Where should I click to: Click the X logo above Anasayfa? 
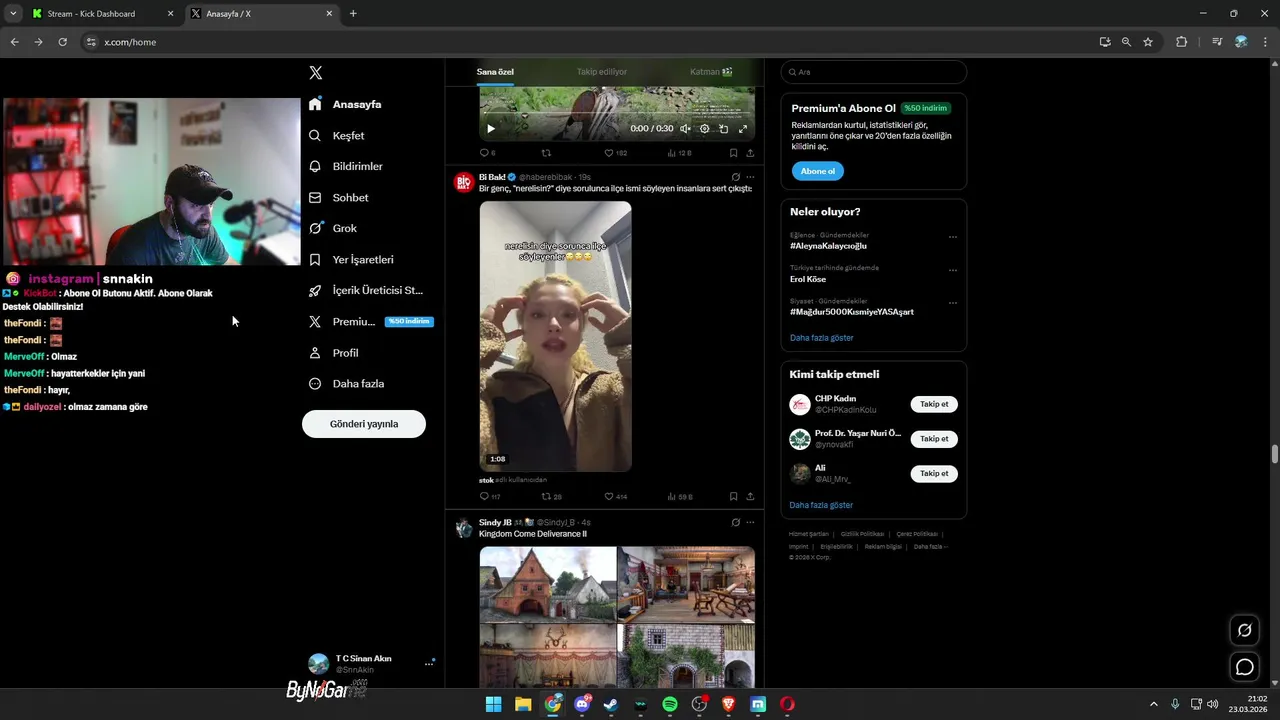(316, 73)
